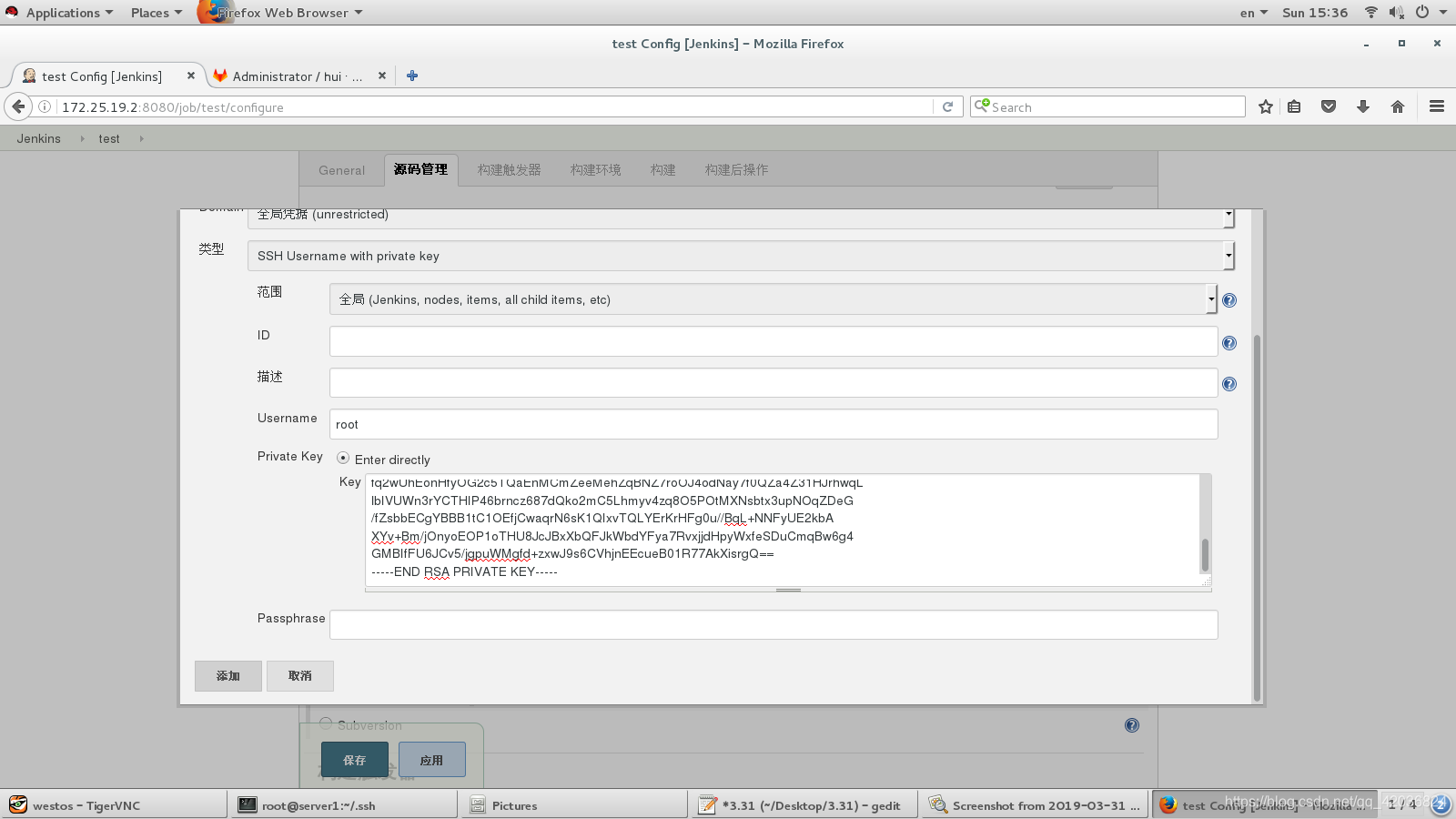Screen dimensions: 1456x819
Task: Switch to the 构建后操作 tab
Action: tap(736, 170)
